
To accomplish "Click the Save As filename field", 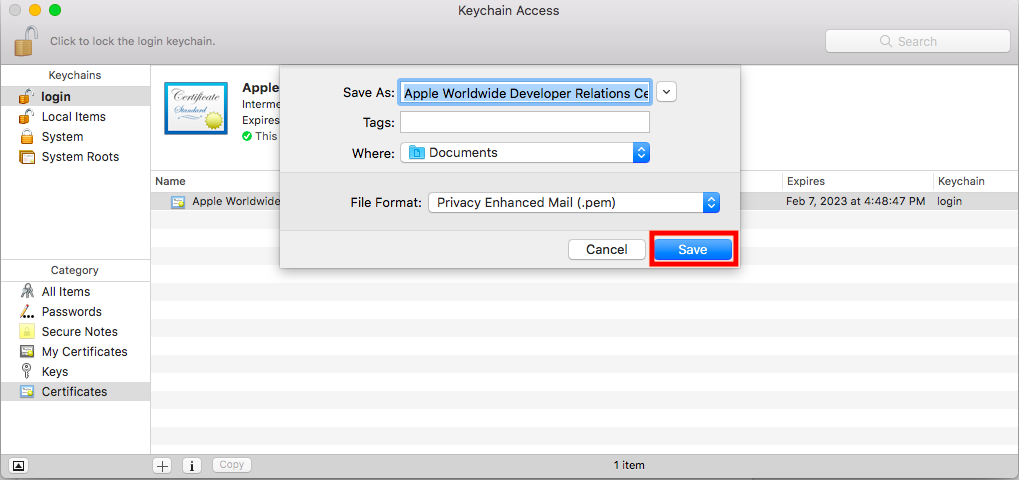I will coord(524,93).
